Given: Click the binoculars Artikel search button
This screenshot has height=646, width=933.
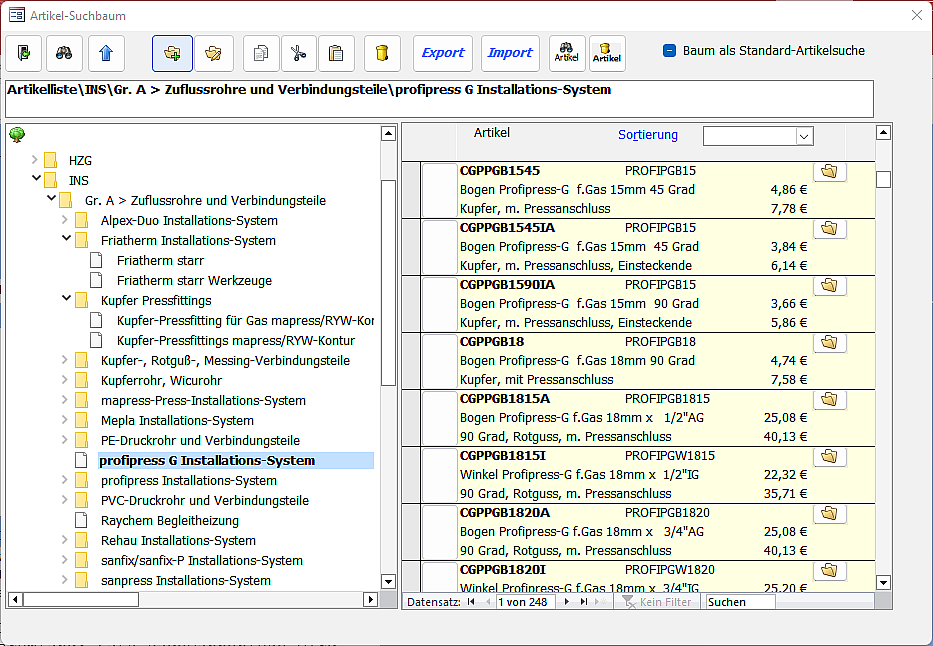Looking at the screenshot, I should tap(566, 53).
